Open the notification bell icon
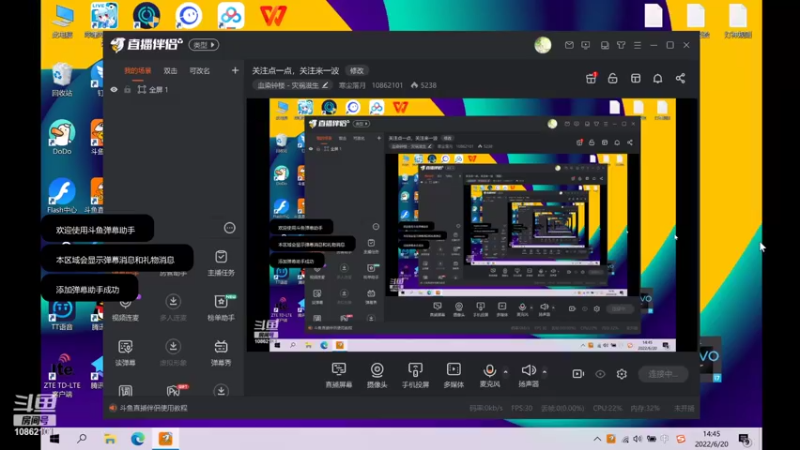The height and width of the screenshot is (450, 800). click(658, 78)
